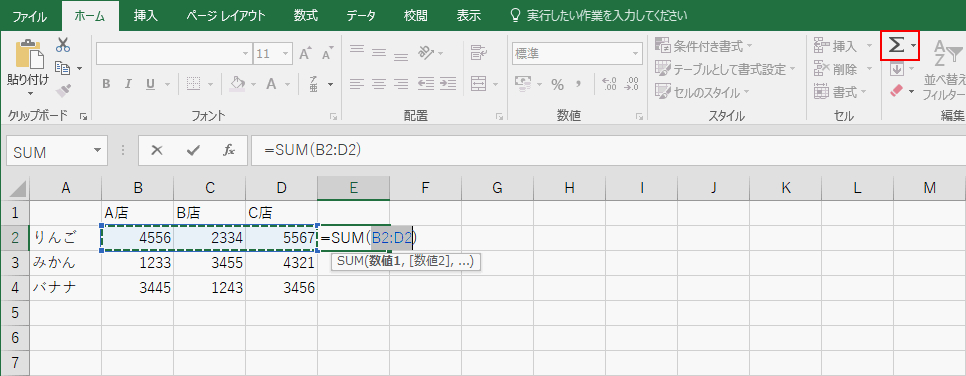This screenshot has height=376, width=966.
Task: Click the Select All corner button
Action: tap(17, 188)
